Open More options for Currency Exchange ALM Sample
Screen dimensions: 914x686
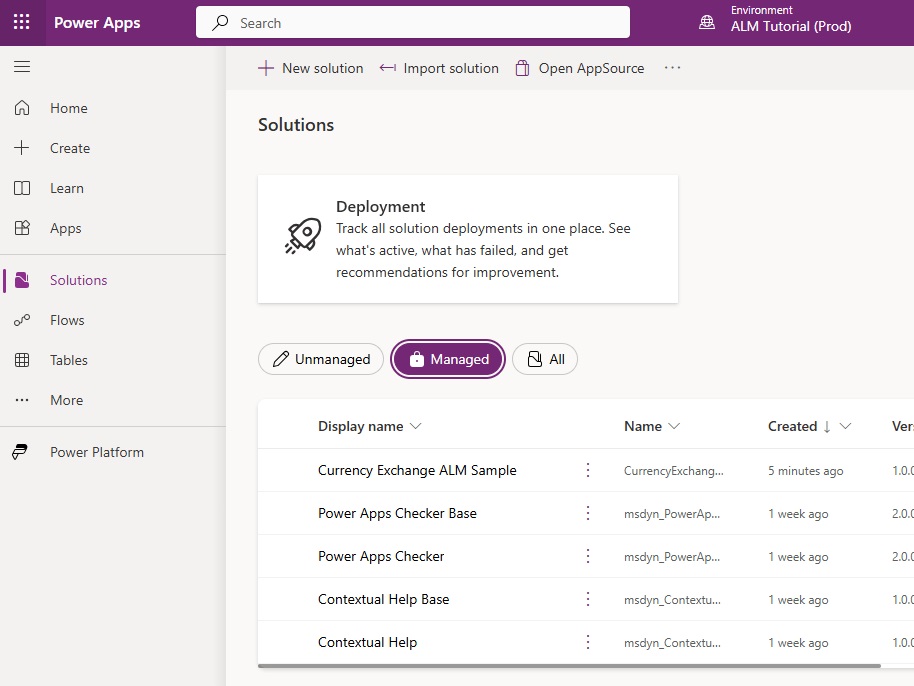(x=588, y=470)
